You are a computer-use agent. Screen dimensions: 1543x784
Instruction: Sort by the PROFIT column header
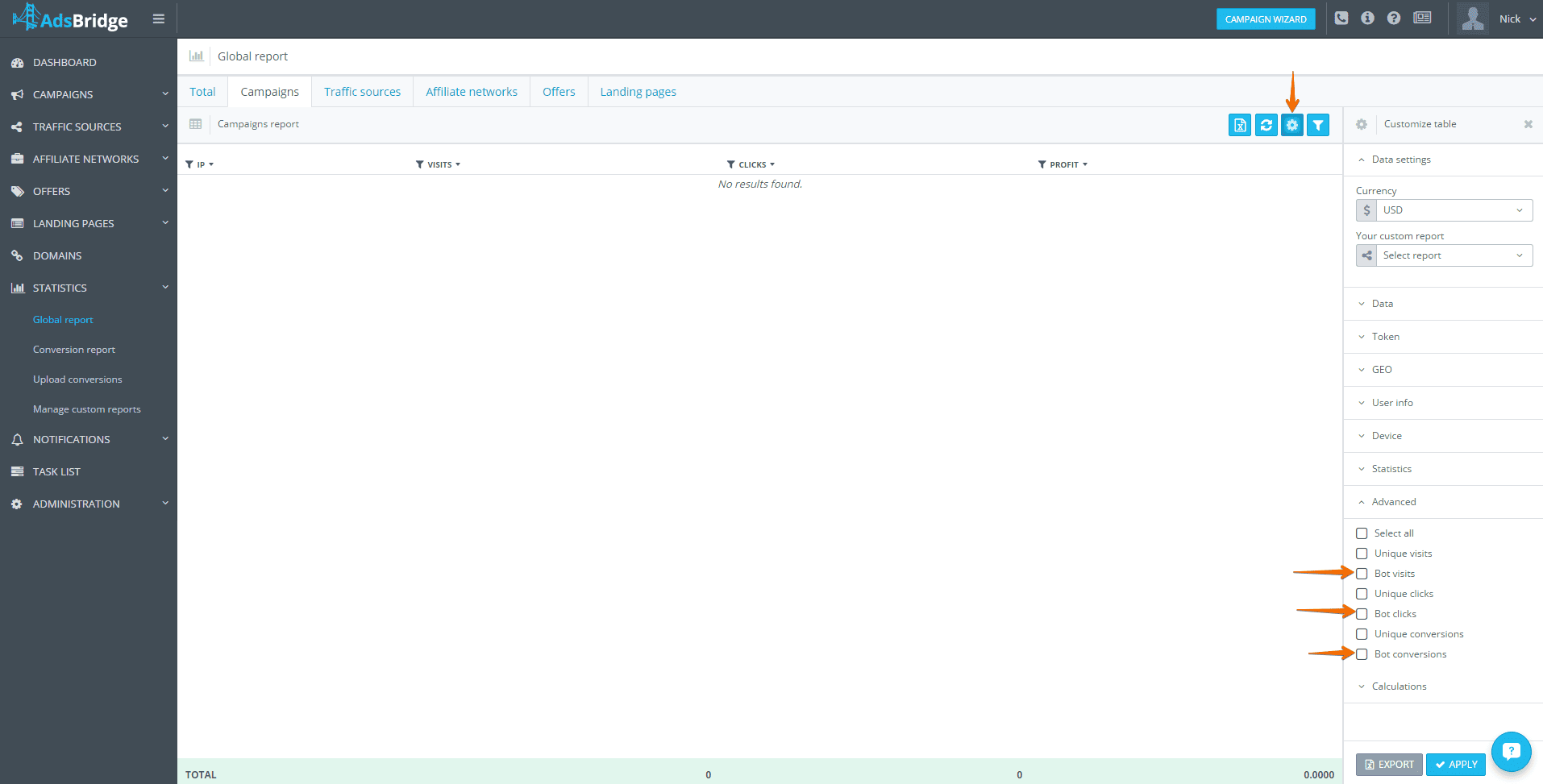pos(1063,164)
